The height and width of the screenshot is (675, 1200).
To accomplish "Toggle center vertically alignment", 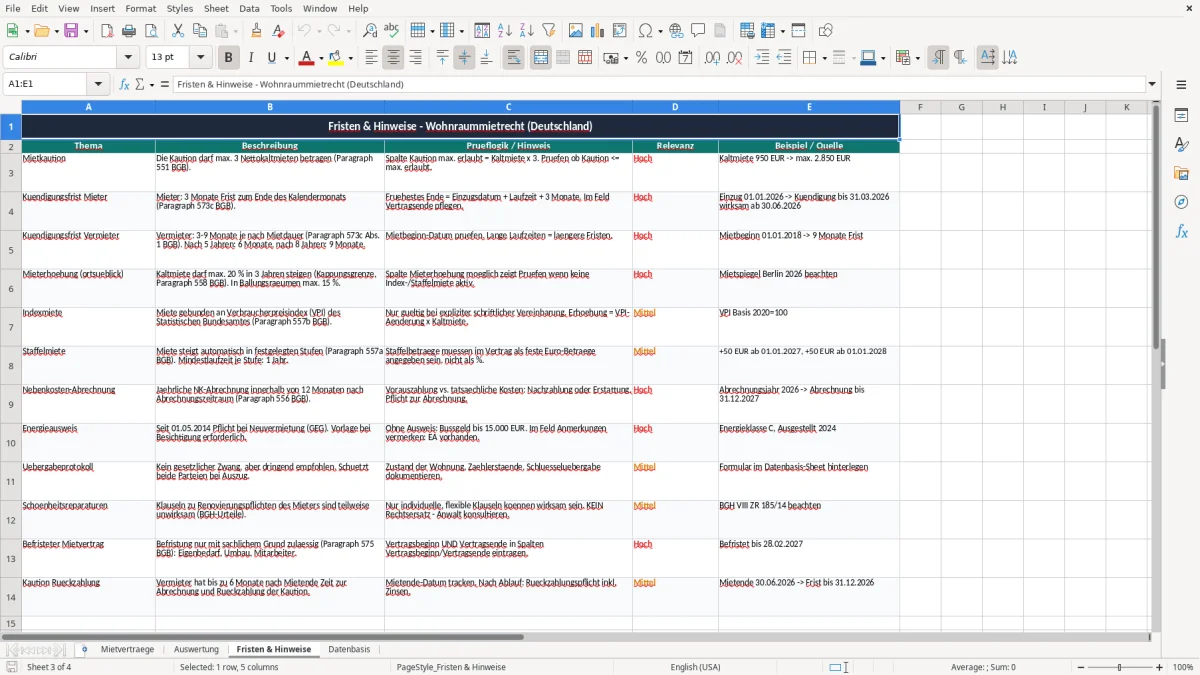I will tap(464, 58).
